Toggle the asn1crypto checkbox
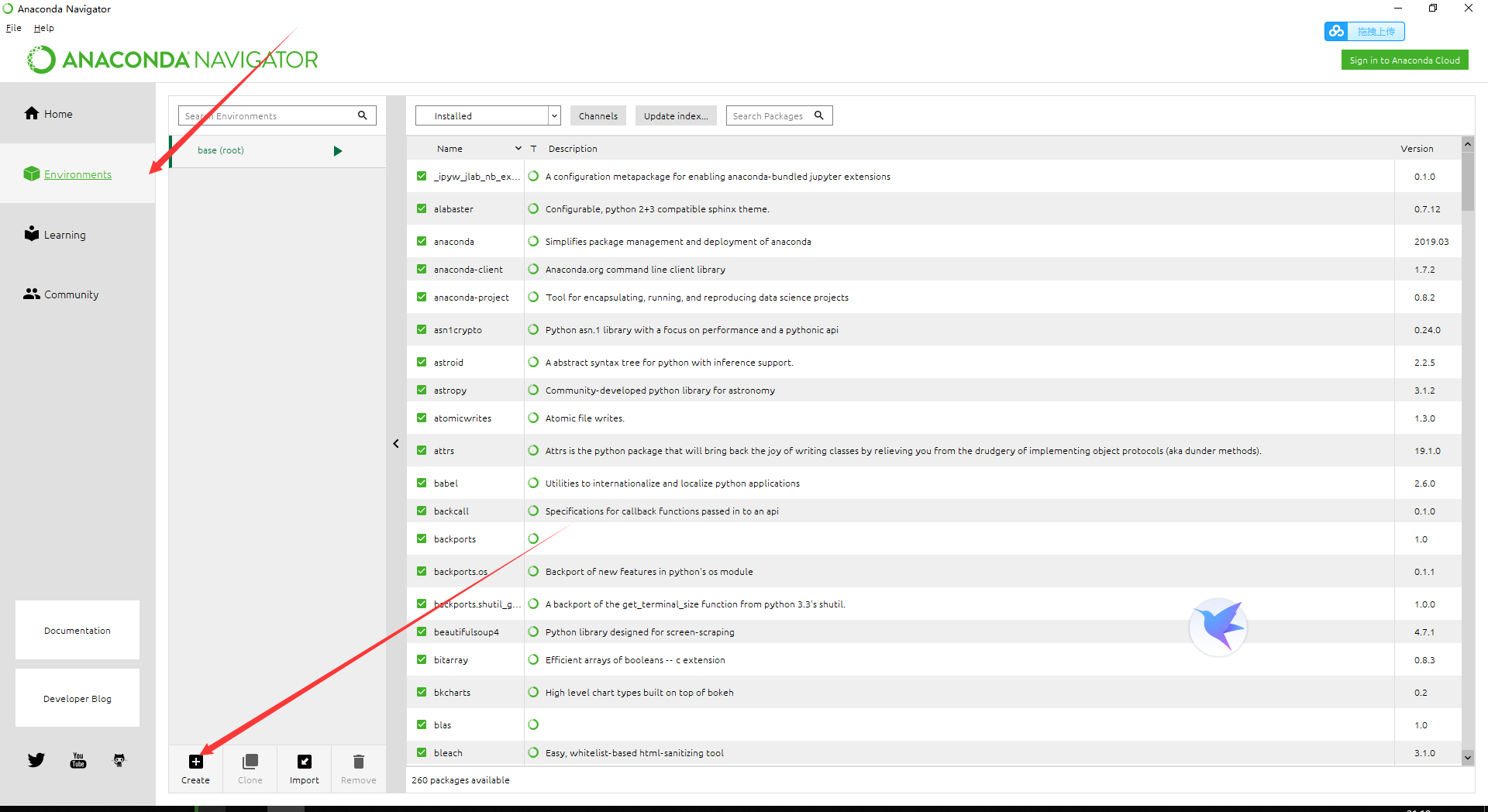The image size is (1488, 812). point(422,329)
